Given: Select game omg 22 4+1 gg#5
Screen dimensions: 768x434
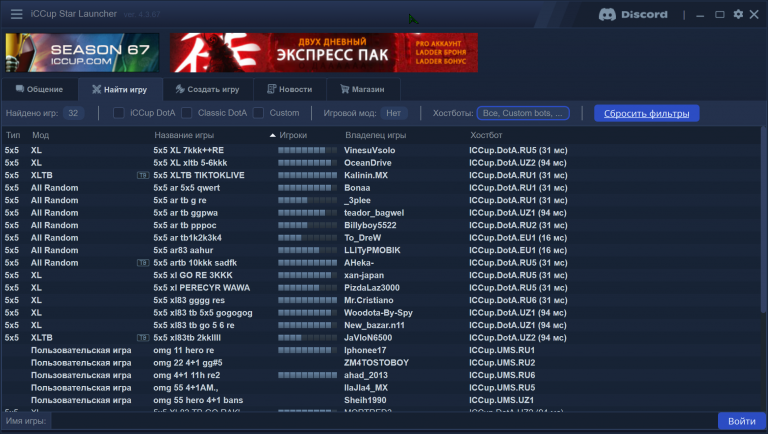Looking at the screenshot, I should click(382, 363).
